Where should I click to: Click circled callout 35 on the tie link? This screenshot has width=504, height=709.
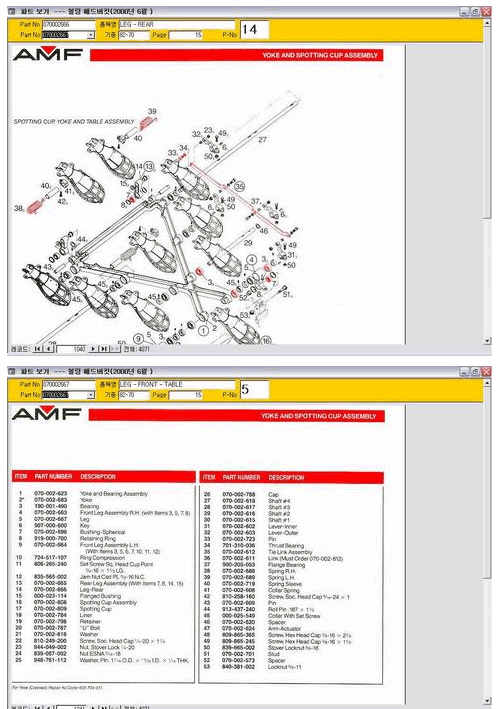[239, 187]
